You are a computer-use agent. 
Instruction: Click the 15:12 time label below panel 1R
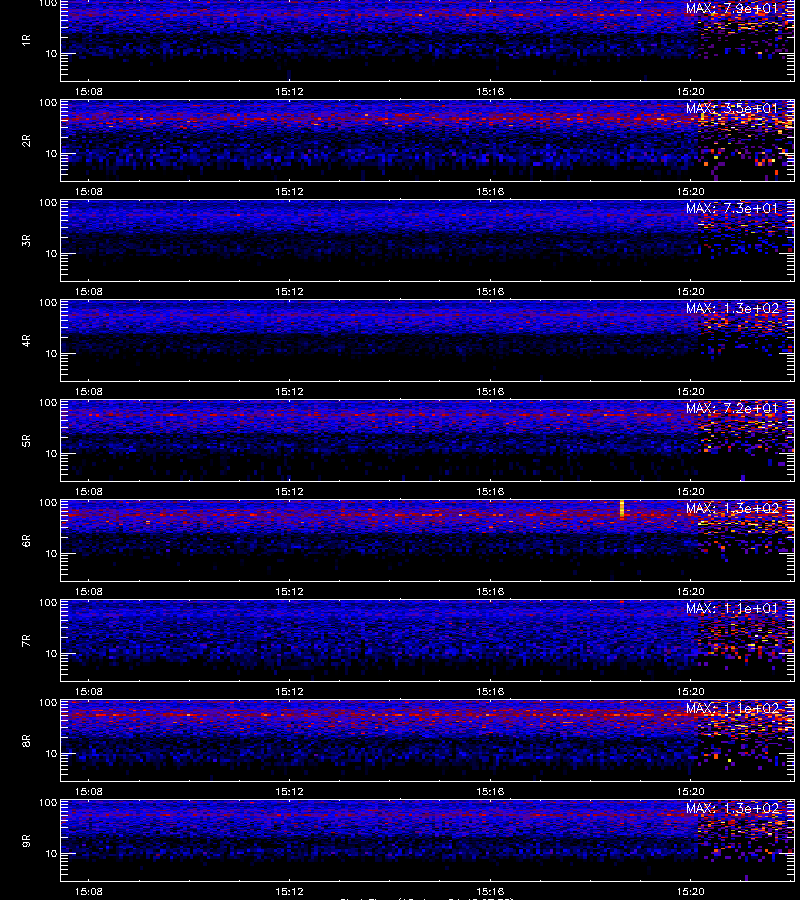click(x=289, y=91)
